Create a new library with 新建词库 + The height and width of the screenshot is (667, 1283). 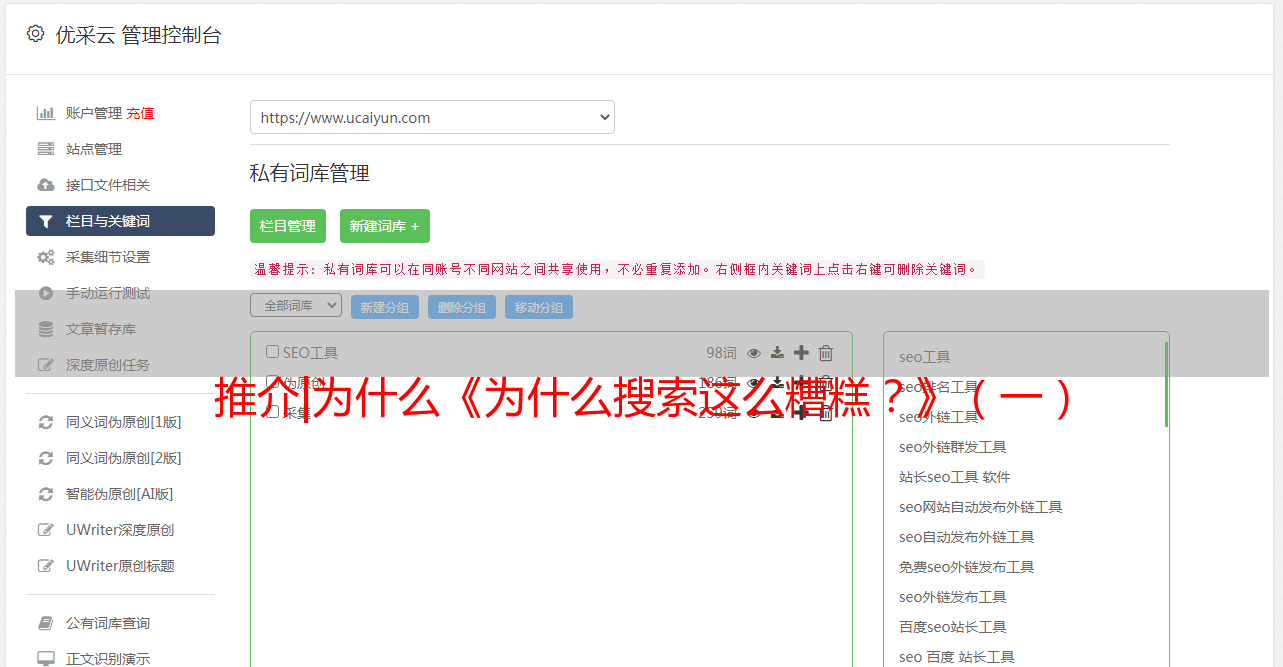(x=385, y=226)
